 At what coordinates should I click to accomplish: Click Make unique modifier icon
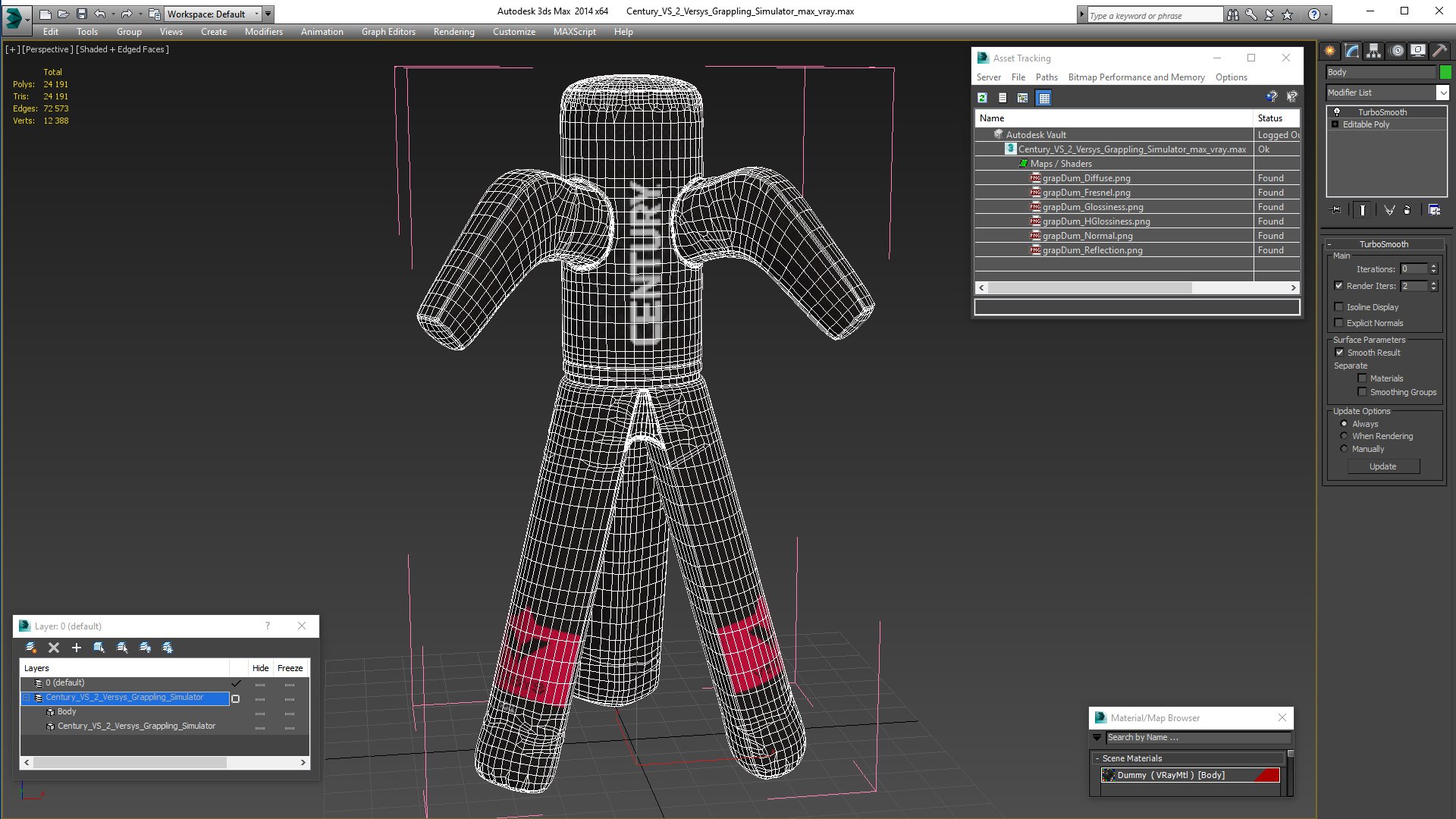(1389, 210)
